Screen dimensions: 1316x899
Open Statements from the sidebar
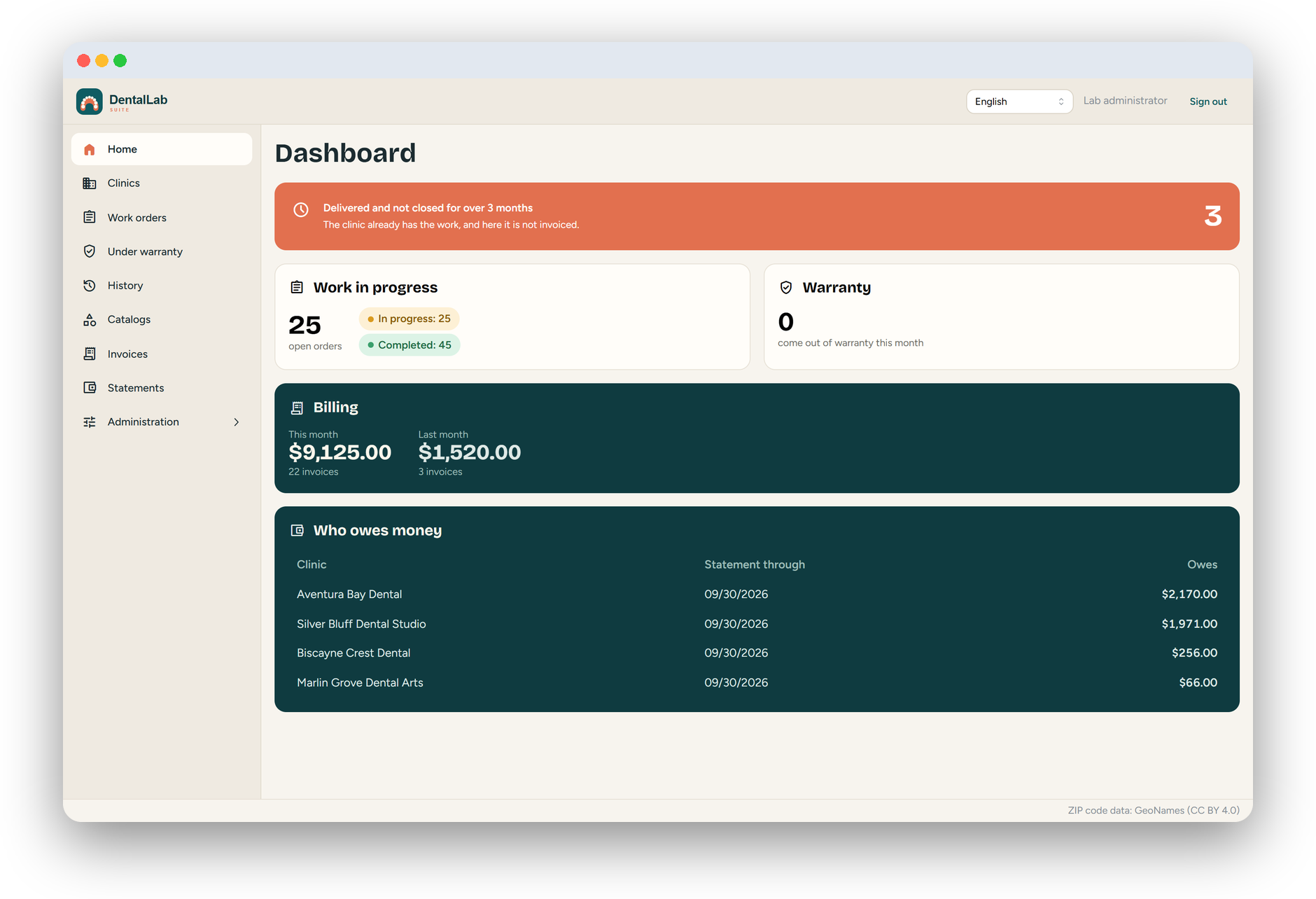point(162,388)
